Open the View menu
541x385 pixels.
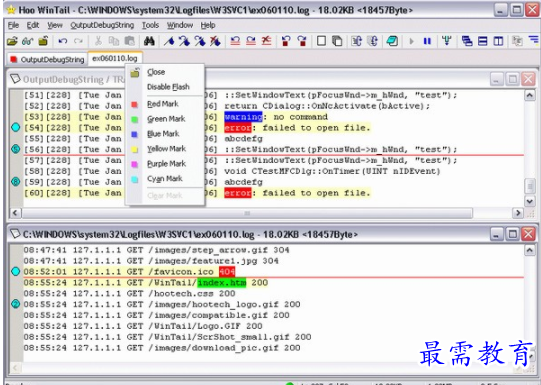tap(55, 25)
